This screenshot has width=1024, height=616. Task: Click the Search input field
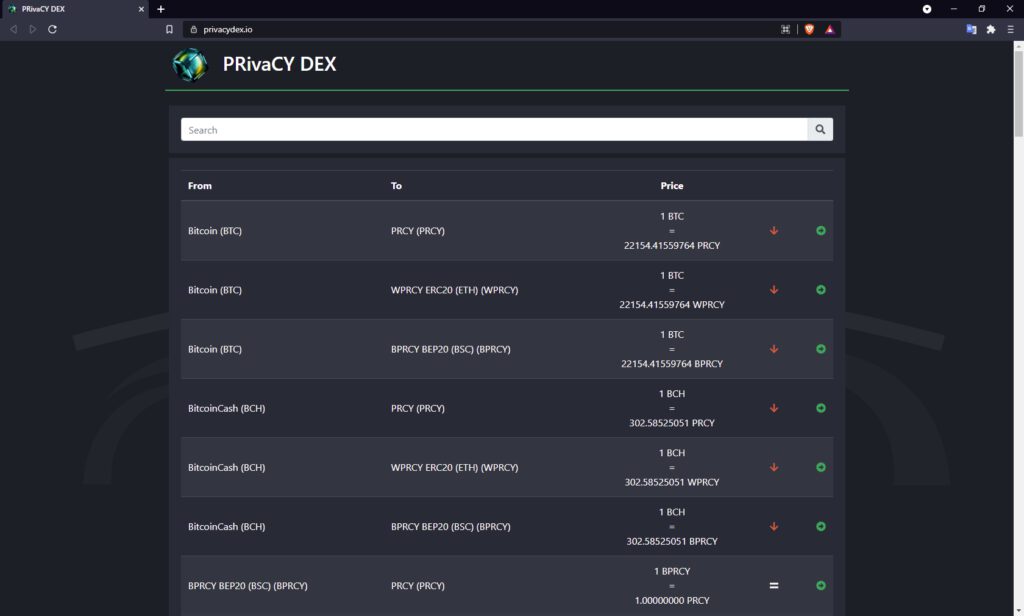click(x=494, y=130)
